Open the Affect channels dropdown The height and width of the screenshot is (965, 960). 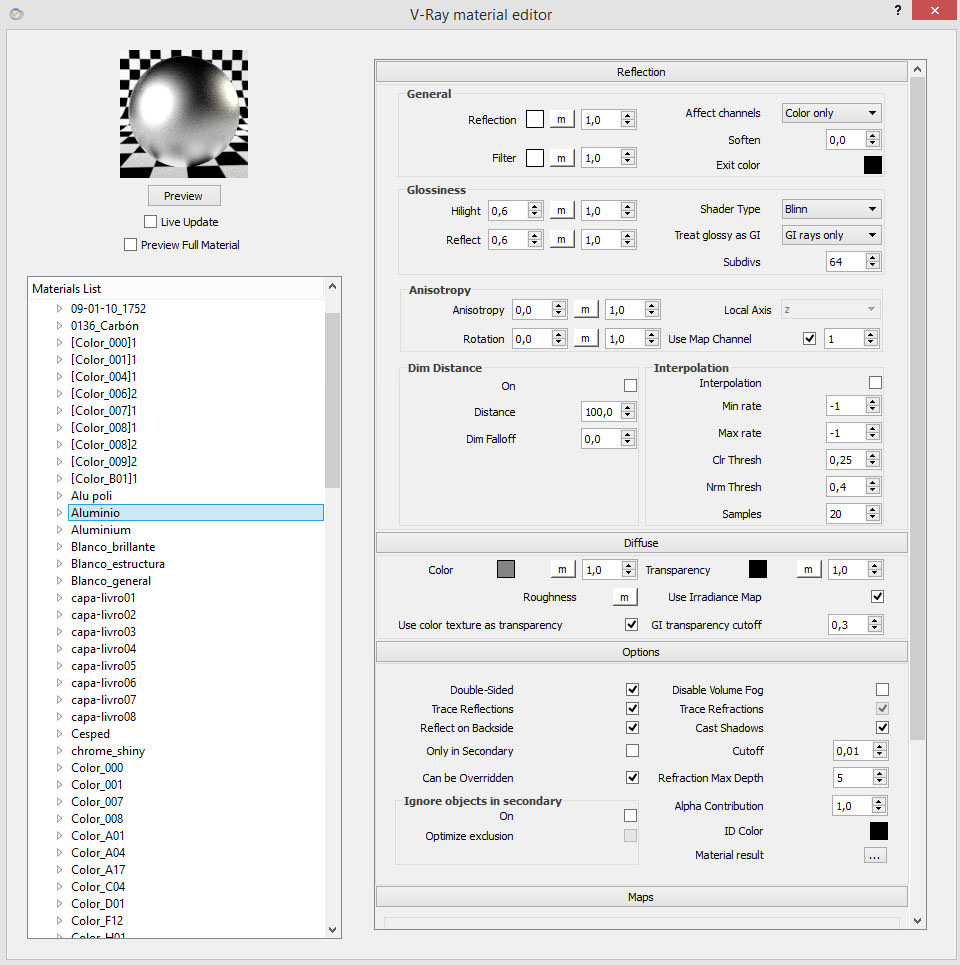coord(831,113)
